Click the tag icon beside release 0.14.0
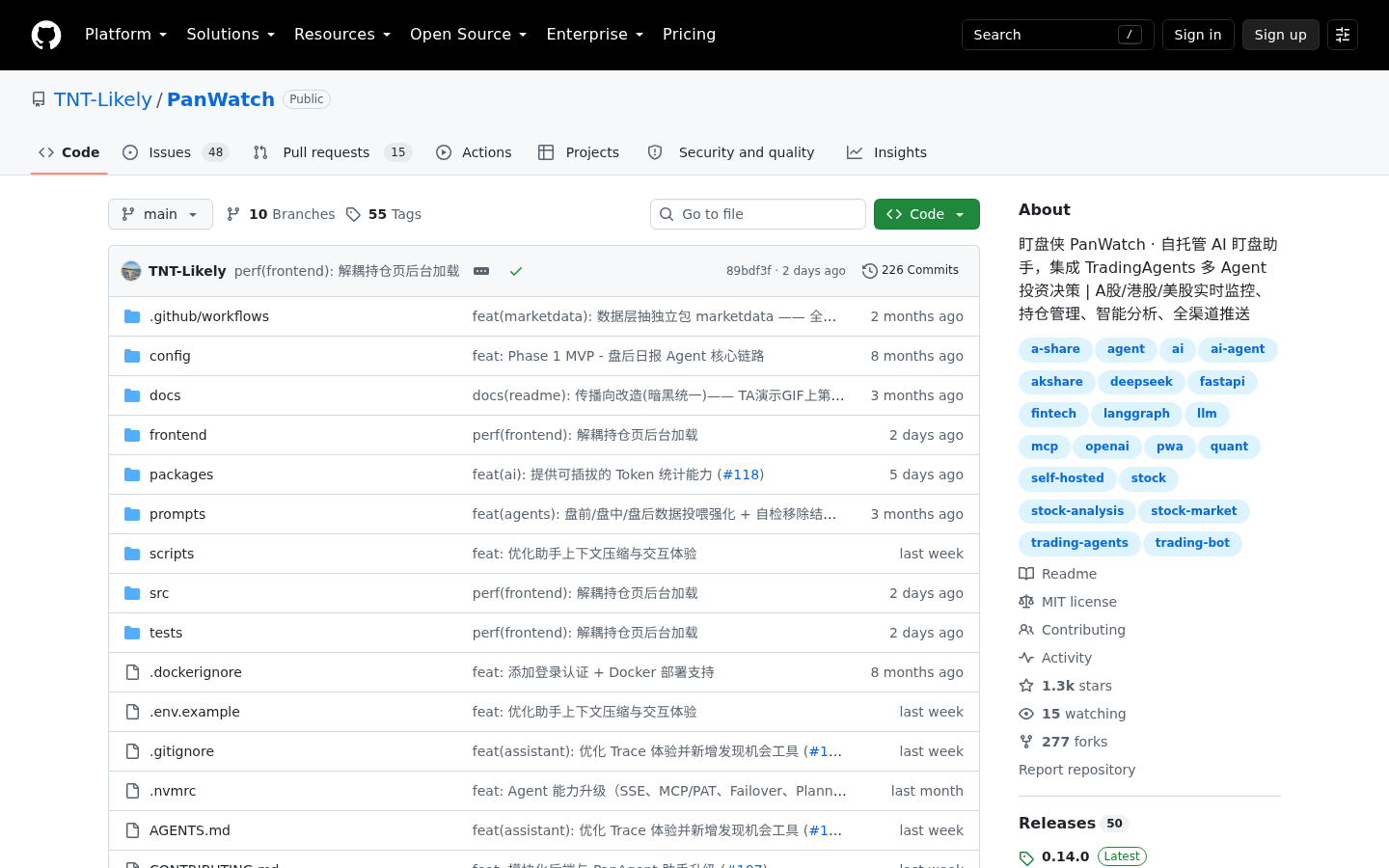The height and width of the screenshot is (868, 1389). [x=1026, y=857]
